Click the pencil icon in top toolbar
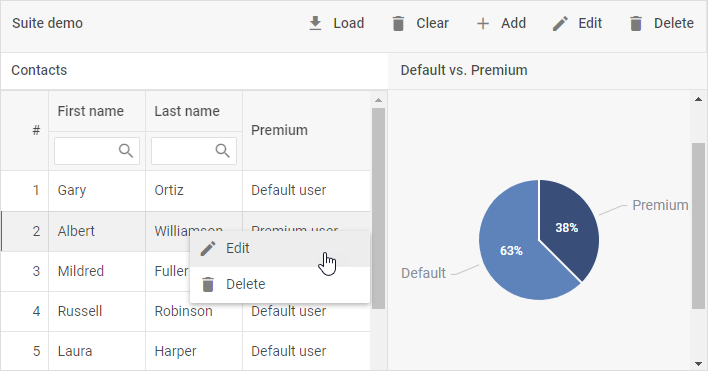The width and height of the screenshot is (708, 371). tap(560, 23)
